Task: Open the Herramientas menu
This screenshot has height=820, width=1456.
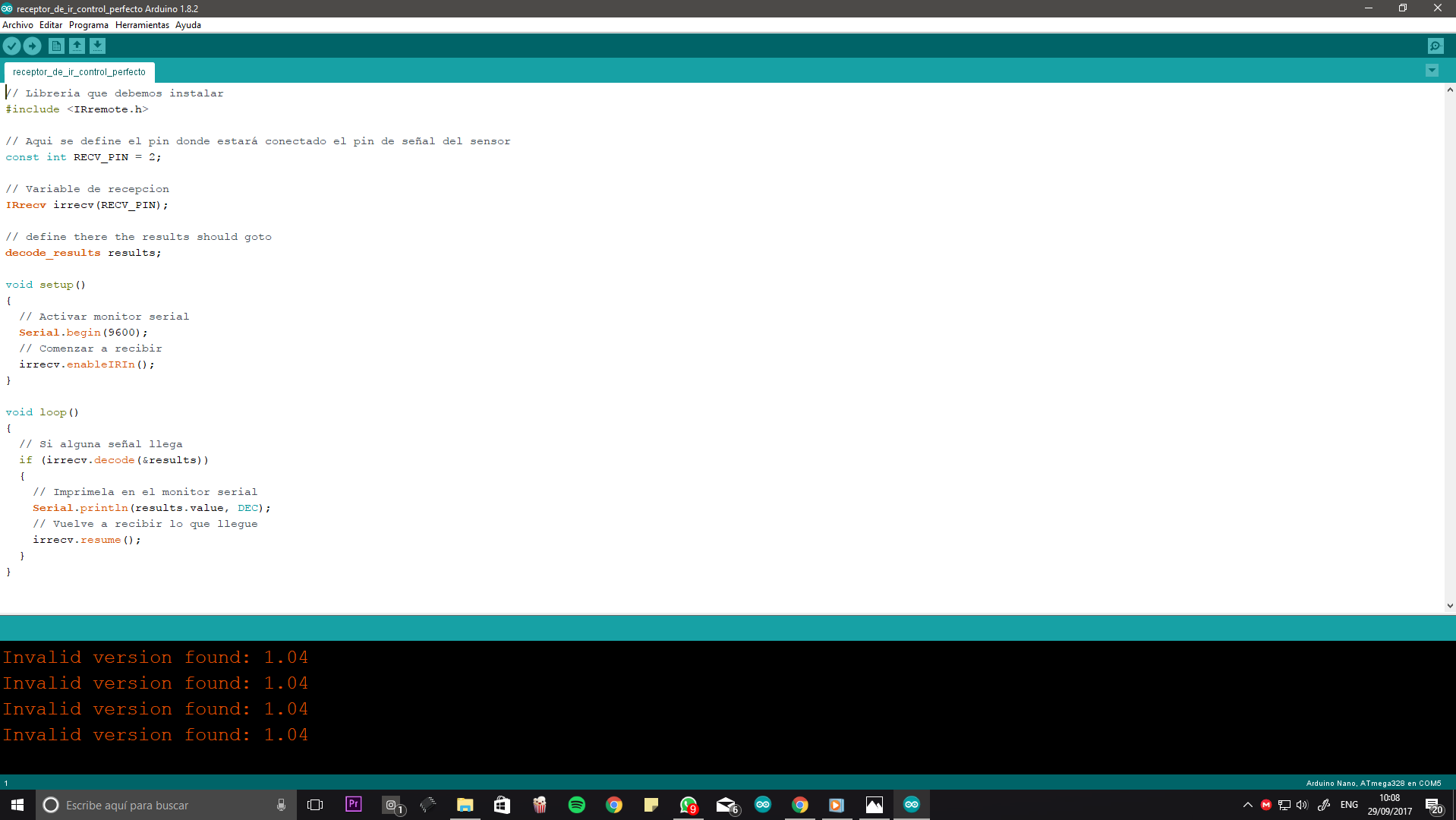Action: pyautogui.click(x=141, y=24)
